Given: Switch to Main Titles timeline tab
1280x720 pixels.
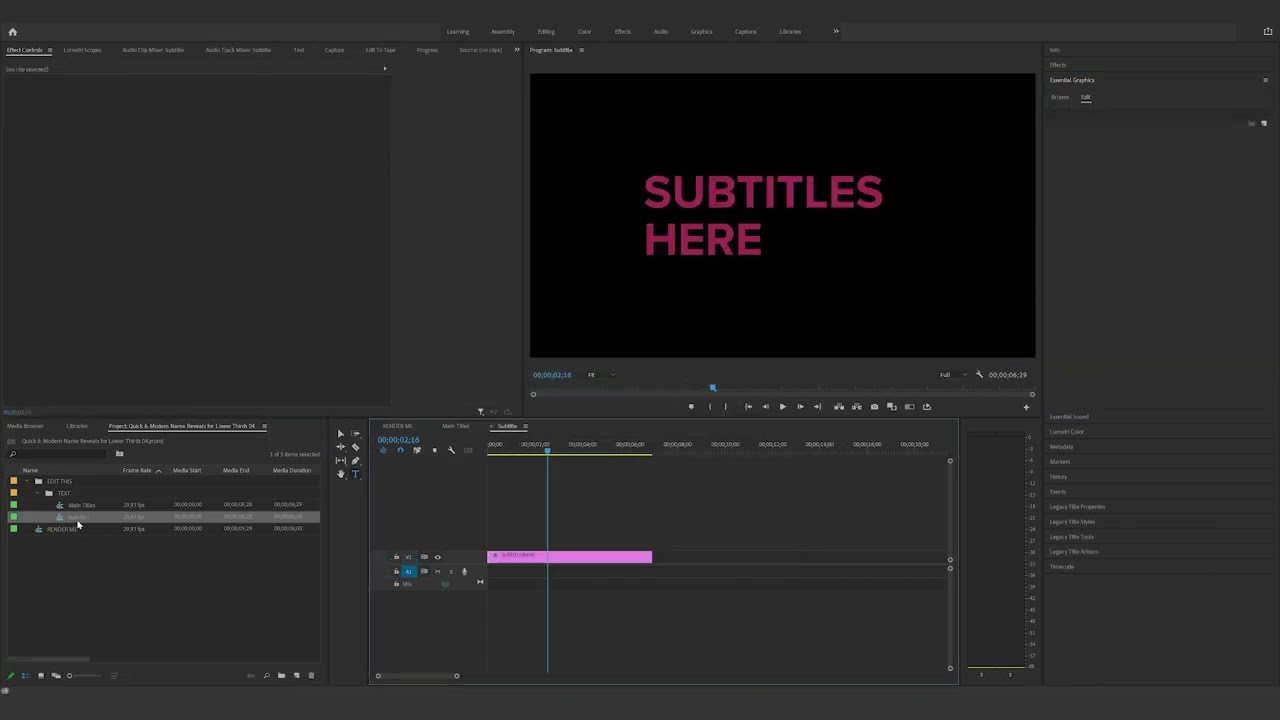Looking at the screenshot, I should (x=456, y=426).
